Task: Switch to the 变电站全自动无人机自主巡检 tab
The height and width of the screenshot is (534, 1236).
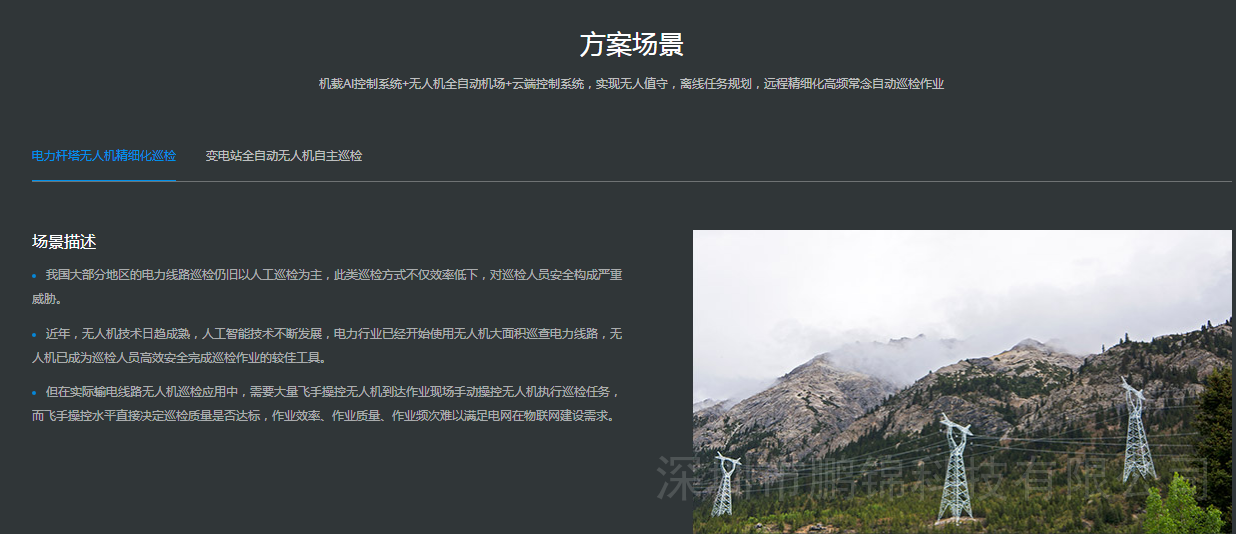Action: tap(284, 156)
